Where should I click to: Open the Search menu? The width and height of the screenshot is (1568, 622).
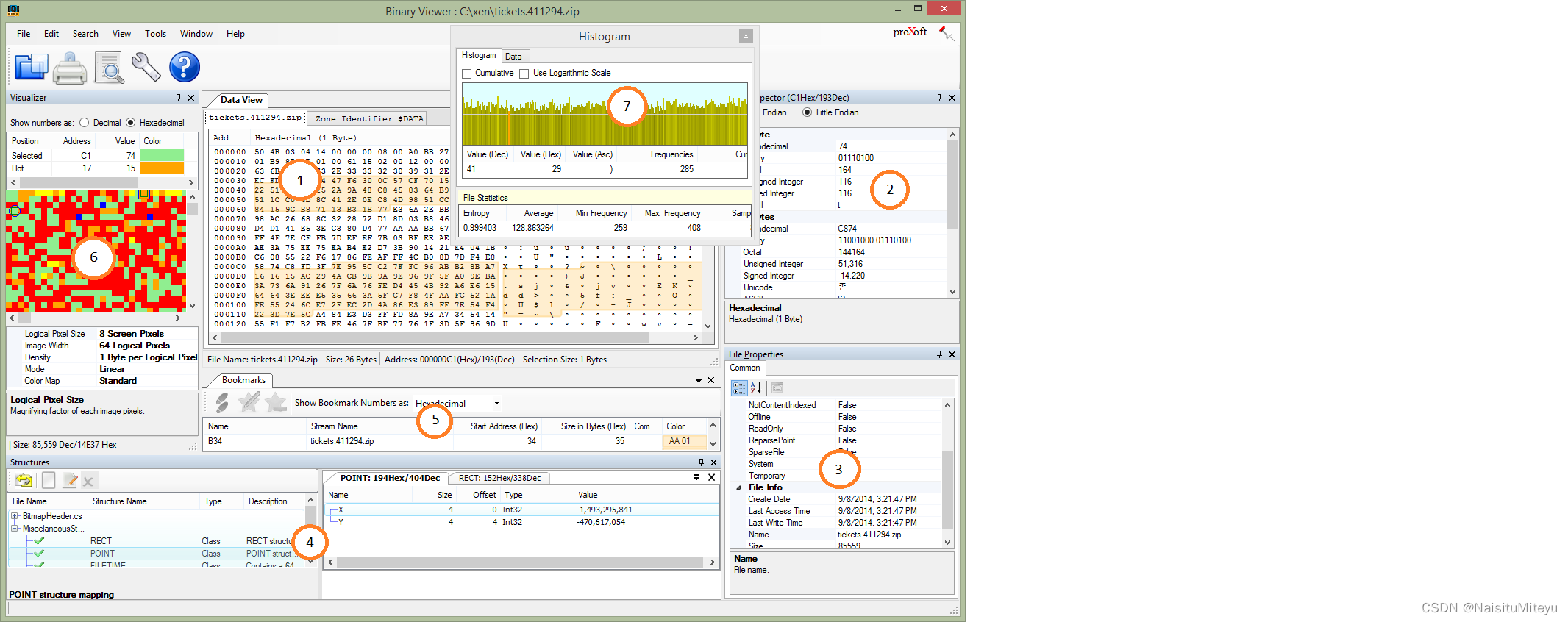point(85,34)
